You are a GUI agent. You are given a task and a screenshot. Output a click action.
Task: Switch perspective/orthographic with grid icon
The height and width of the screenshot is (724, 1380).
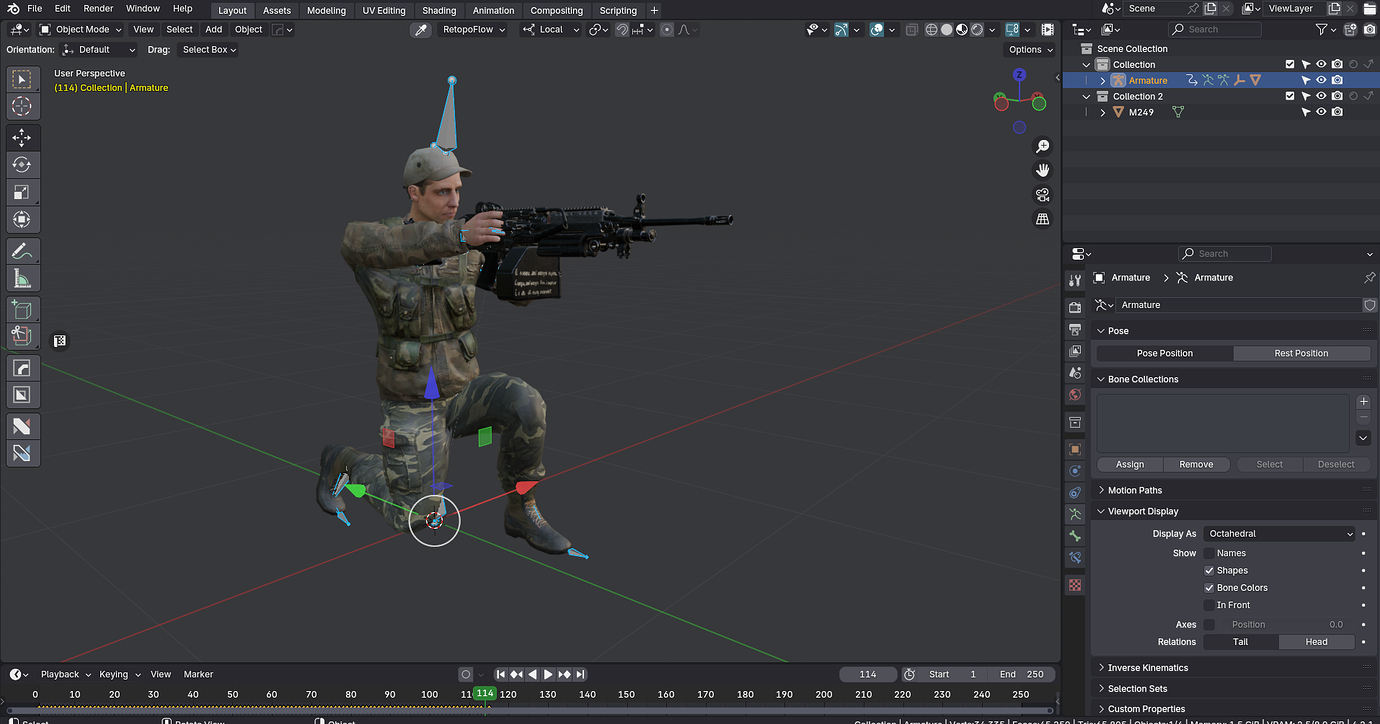pyautogui.click(x=1042, y=219)
